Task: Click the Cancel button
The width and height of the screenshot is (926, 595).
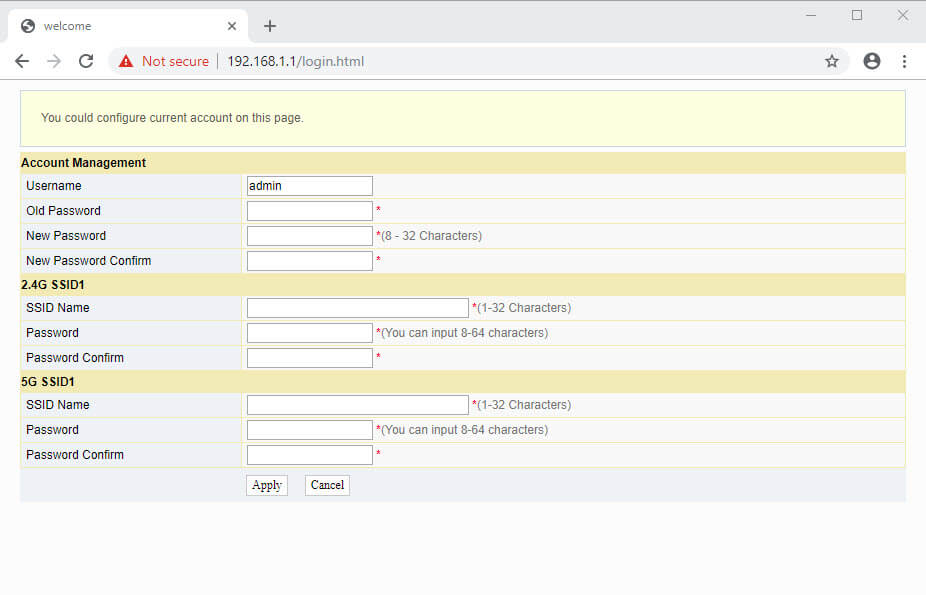Action: [x=327, y=485]
